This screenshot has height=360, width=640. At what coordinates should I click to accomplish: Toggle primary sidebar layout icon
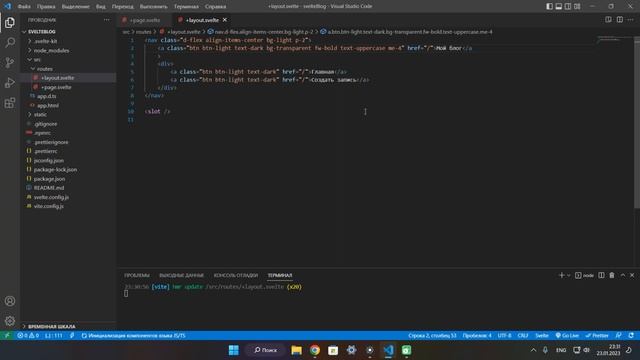click(549, 6)
